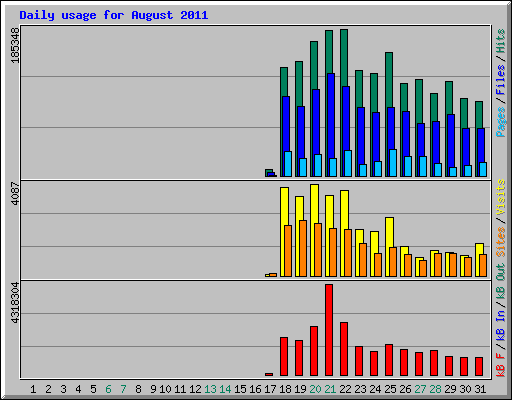
Task: Click the red kB bar for day 18
Action: coord(284,357)
